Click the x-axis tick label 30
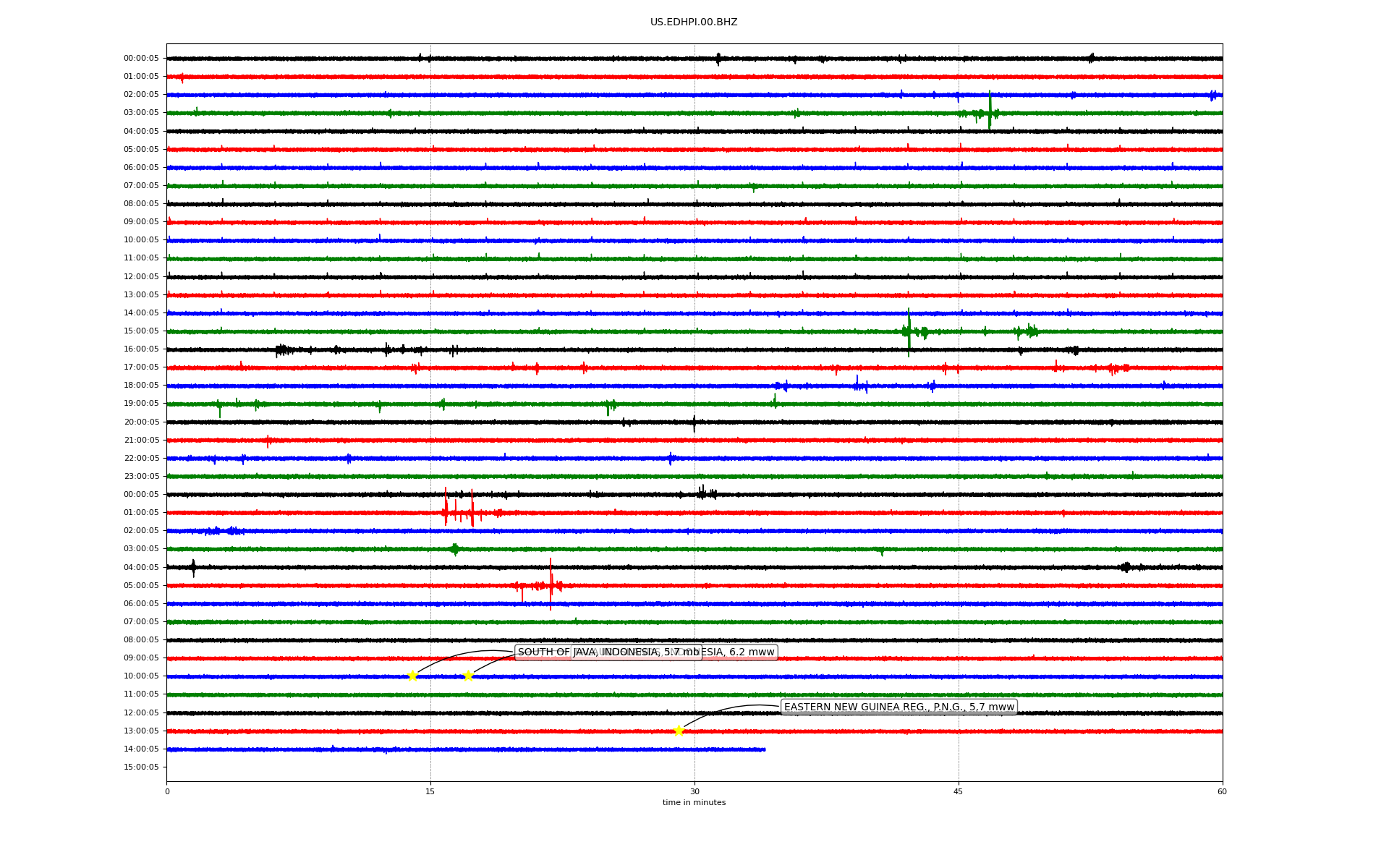The width and height of the screenshot is (1389, 868). 694,791
